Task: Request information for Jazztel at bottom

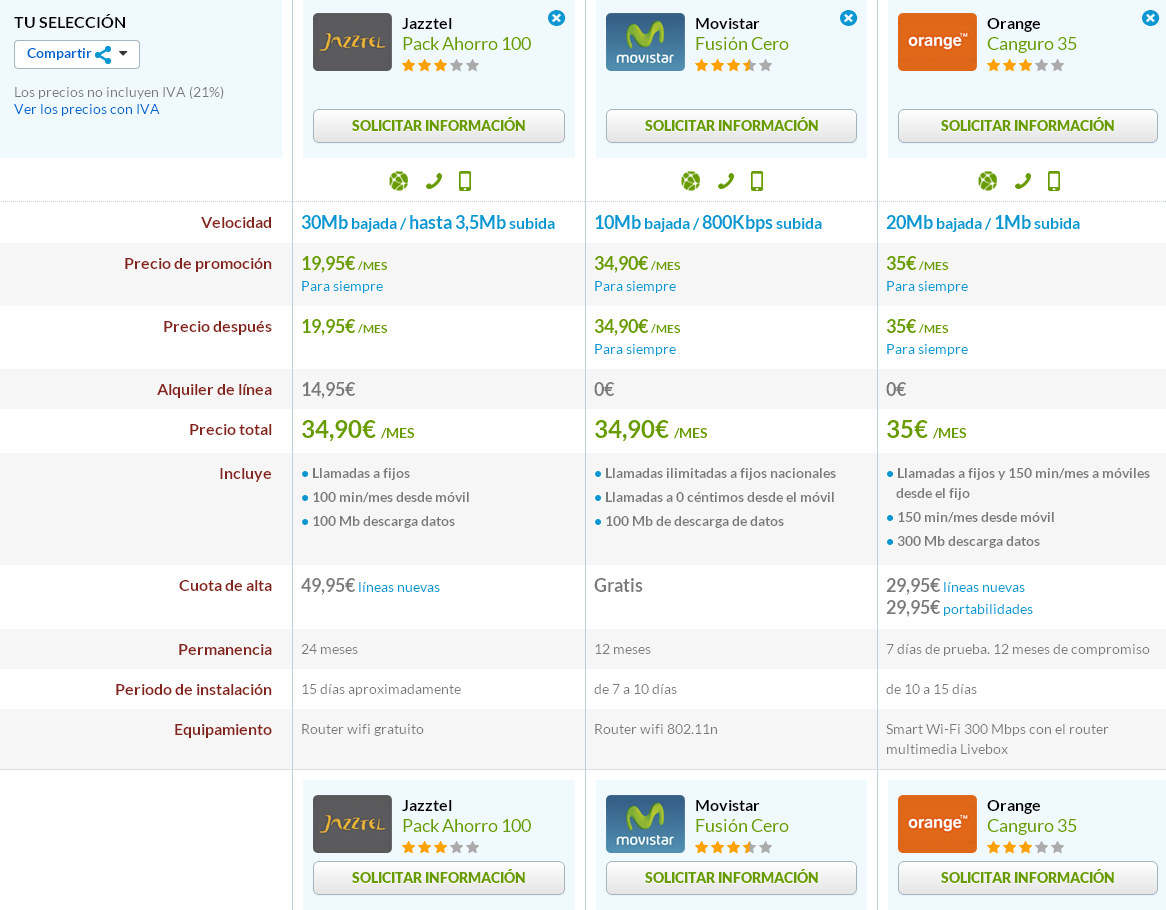Action: pos(439,878)
